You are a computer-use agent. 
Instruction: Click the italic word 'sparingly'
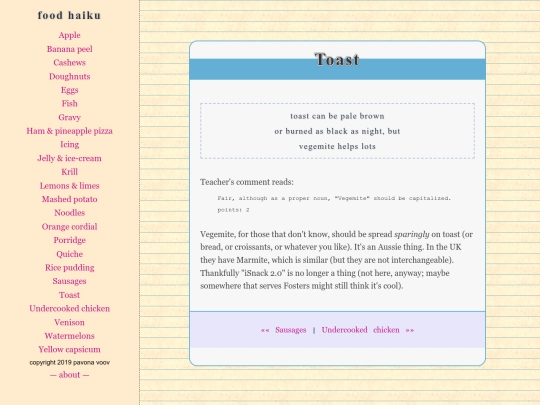coord(412,235)
